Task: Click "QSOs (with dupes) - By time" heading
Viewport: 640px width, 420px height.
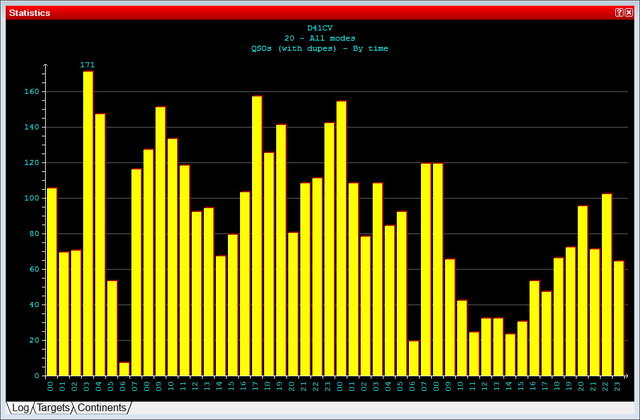Action: click(320, 48)
